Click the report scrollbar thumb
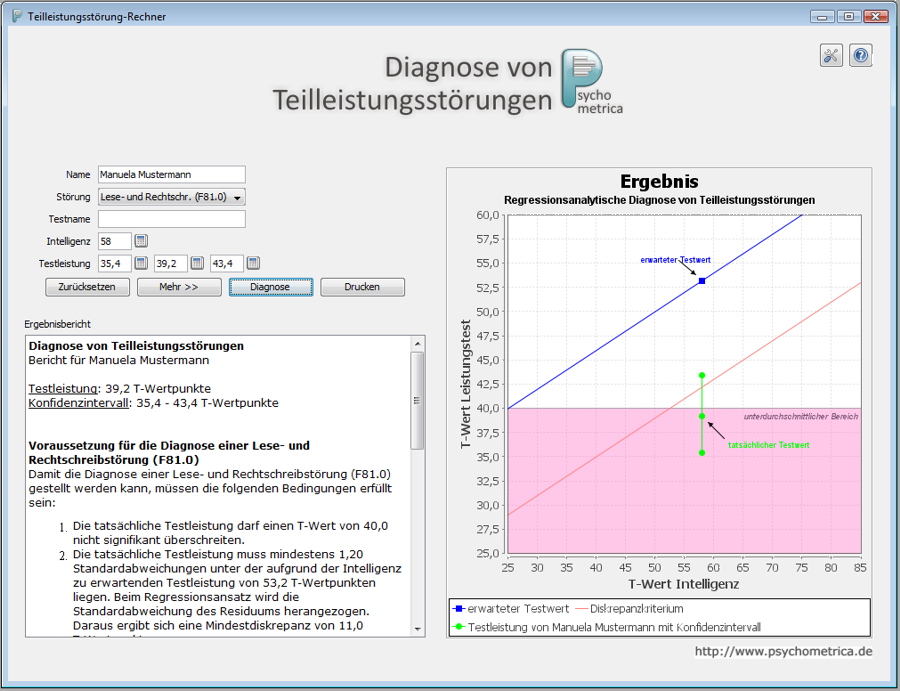The width and height of the screenshot is (900, 691). point(418,400)
